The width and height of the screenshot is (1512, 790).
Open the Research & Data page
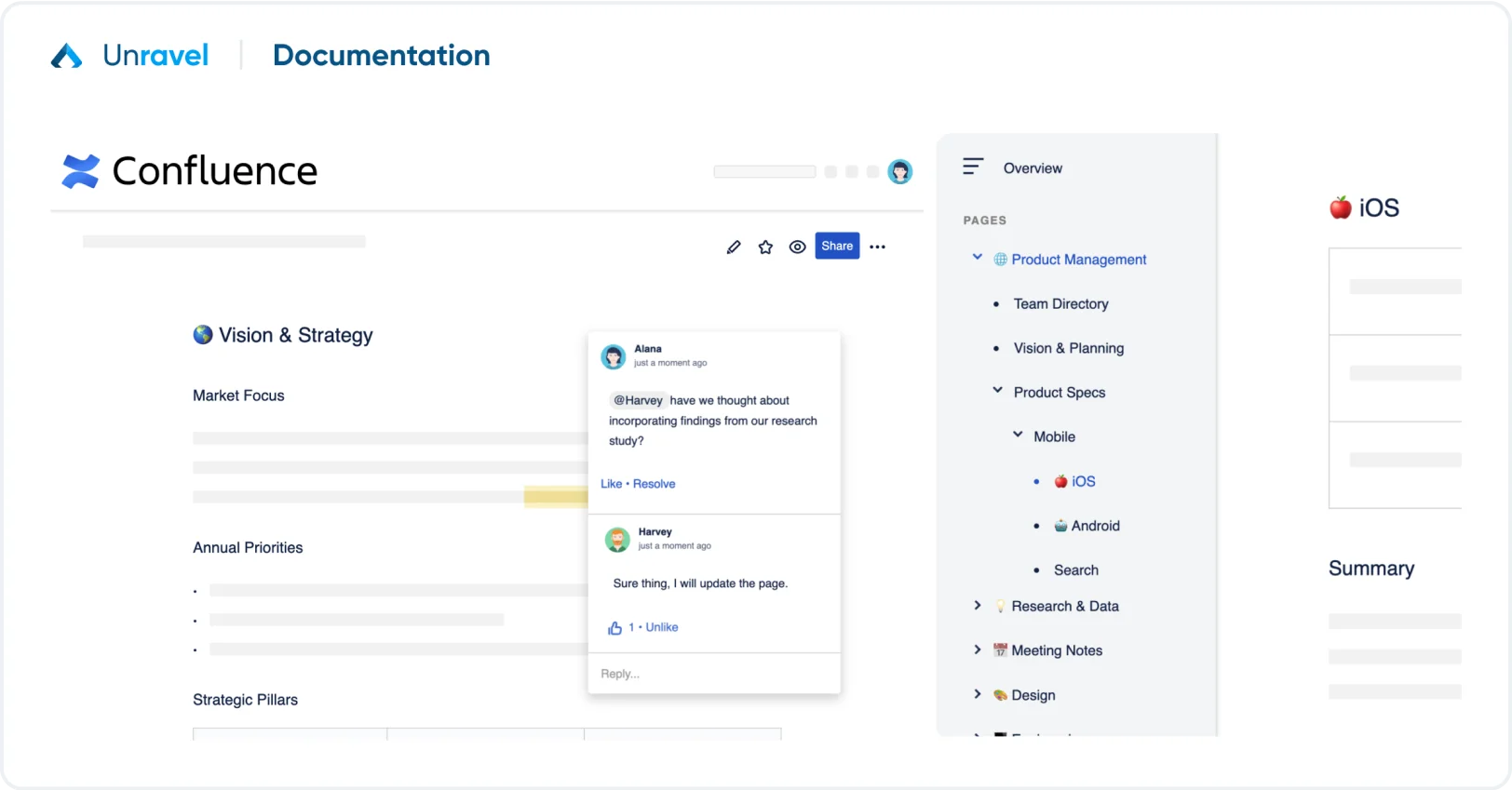1065,606
